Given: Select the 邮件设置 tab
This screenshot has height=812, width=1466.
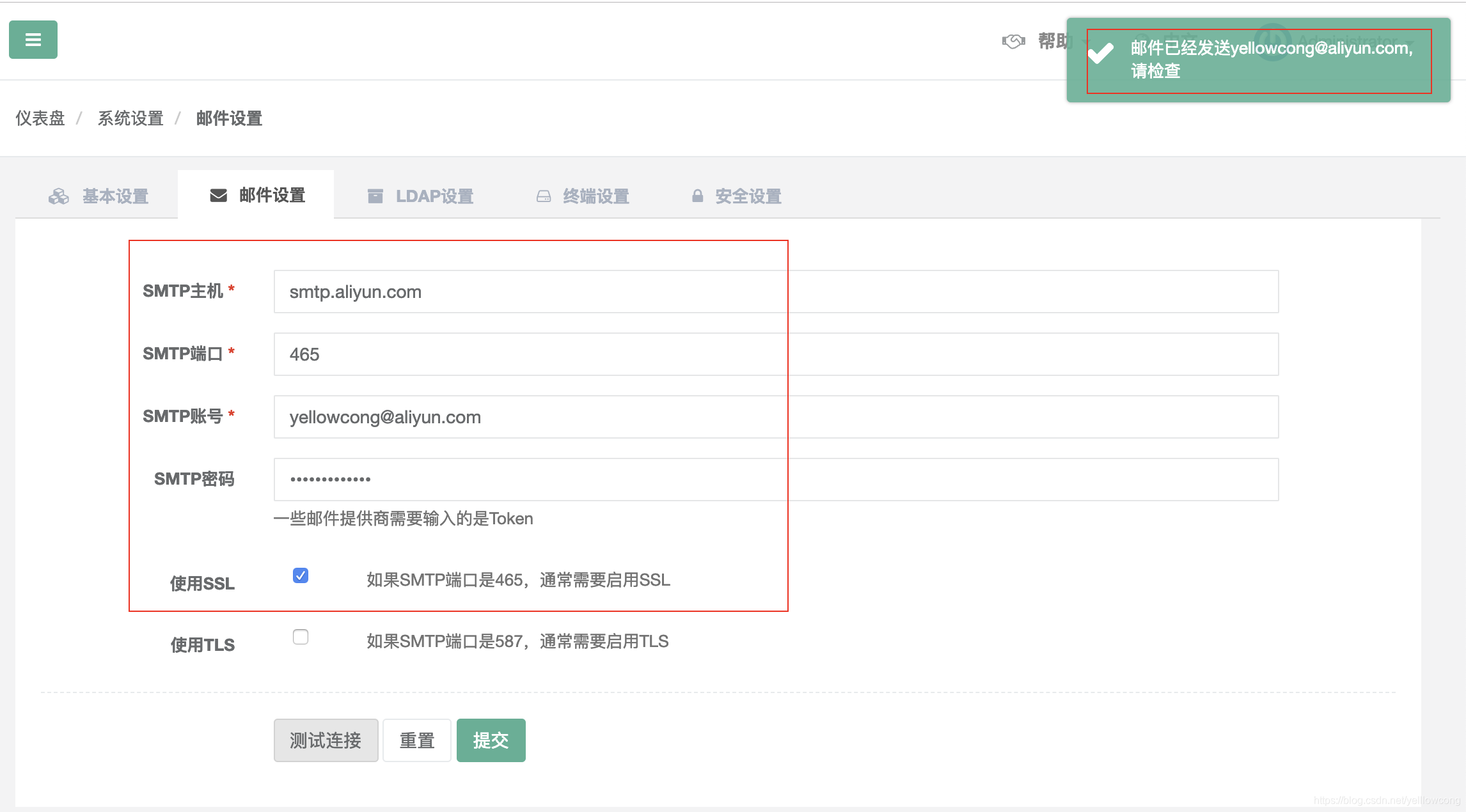Looking at the screenshot, I should [256, 195].
